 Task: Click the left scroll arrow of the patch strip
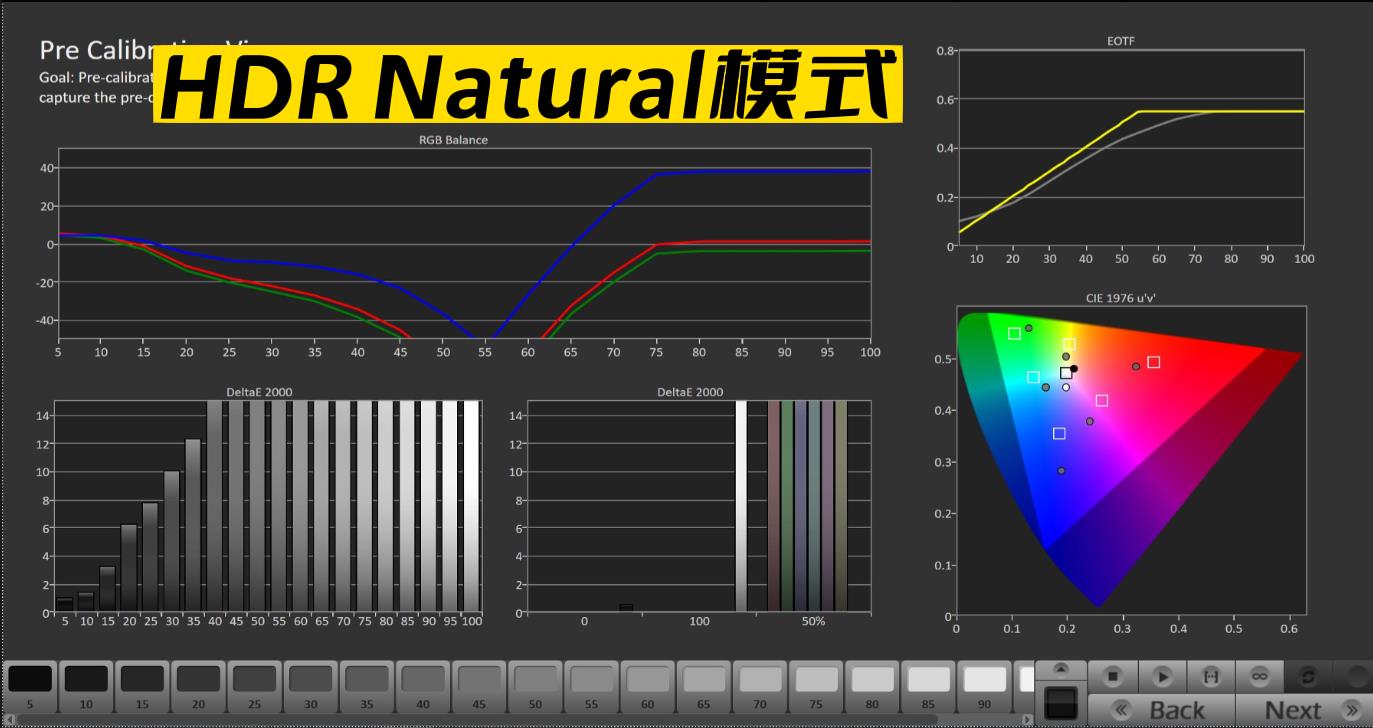(9, 719)
